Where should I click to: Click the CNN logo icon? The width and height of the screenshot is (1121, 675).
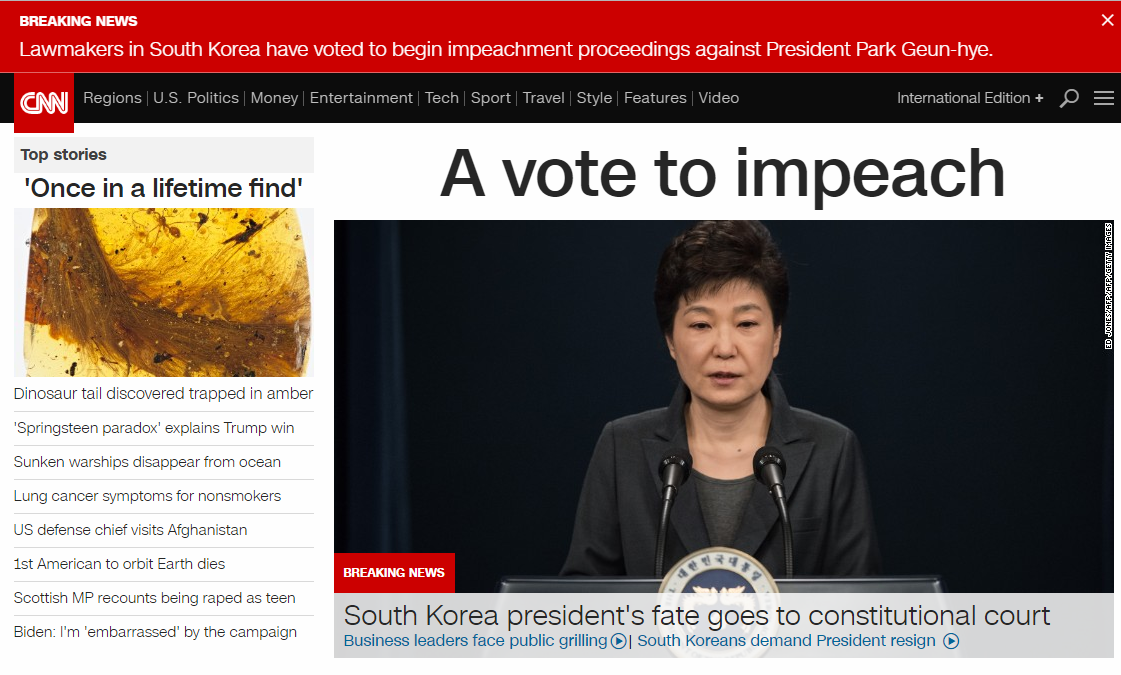(44, 103)
